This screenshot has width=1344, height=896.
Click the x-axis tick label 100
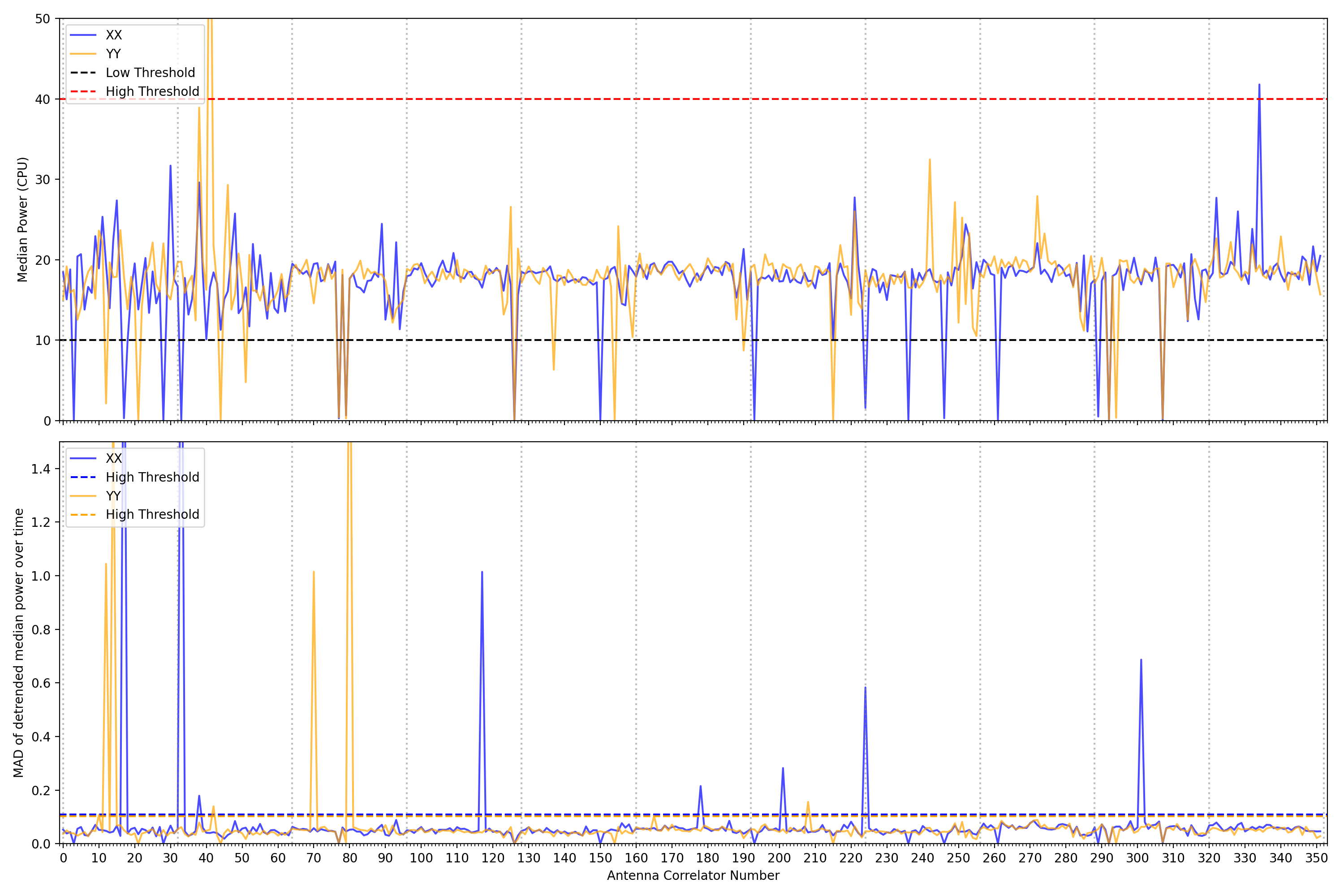click(x=421, y=858)
